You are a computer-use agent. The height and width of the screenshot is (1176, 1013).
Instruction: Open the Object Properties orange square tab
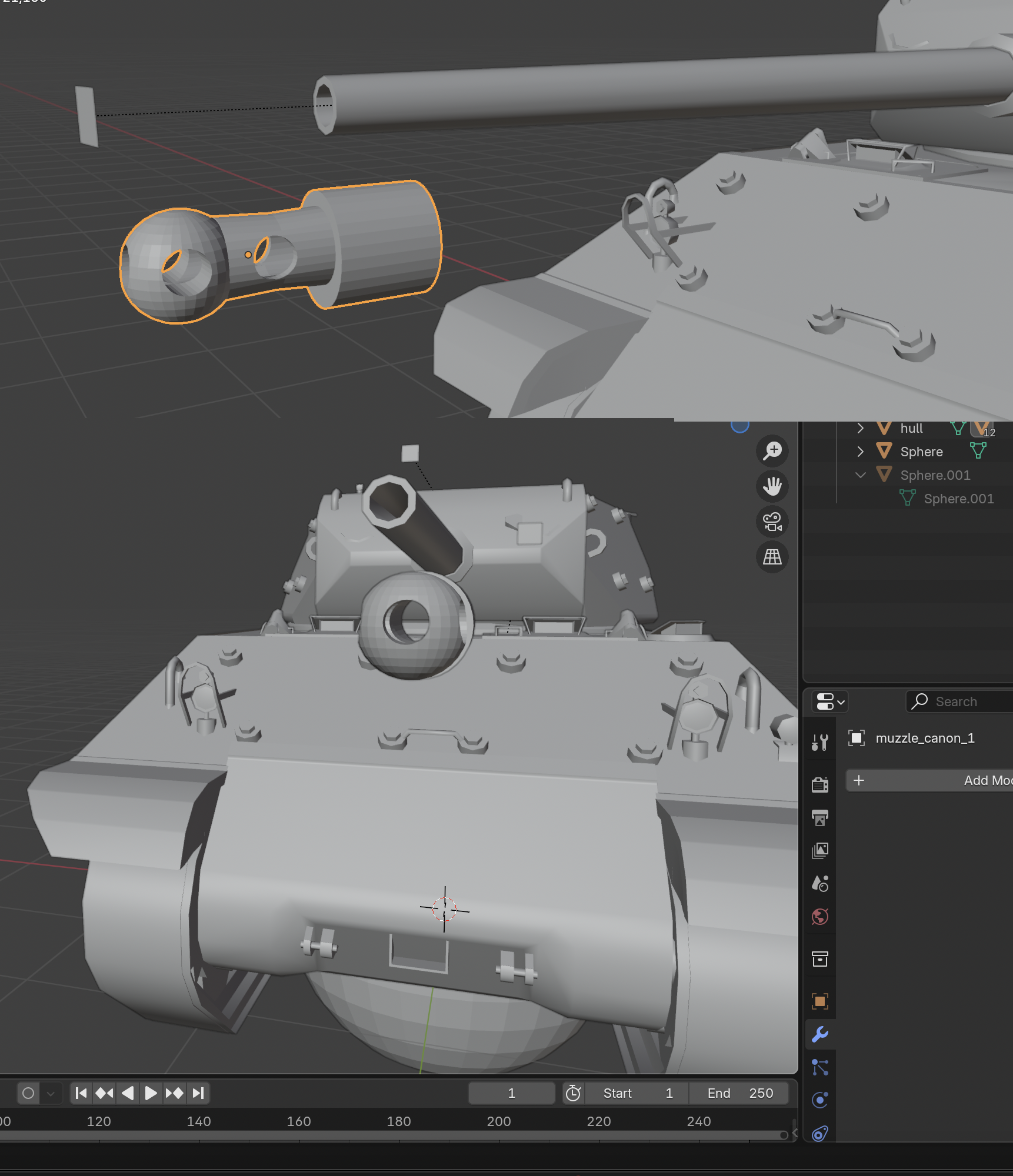[819, 1001]
